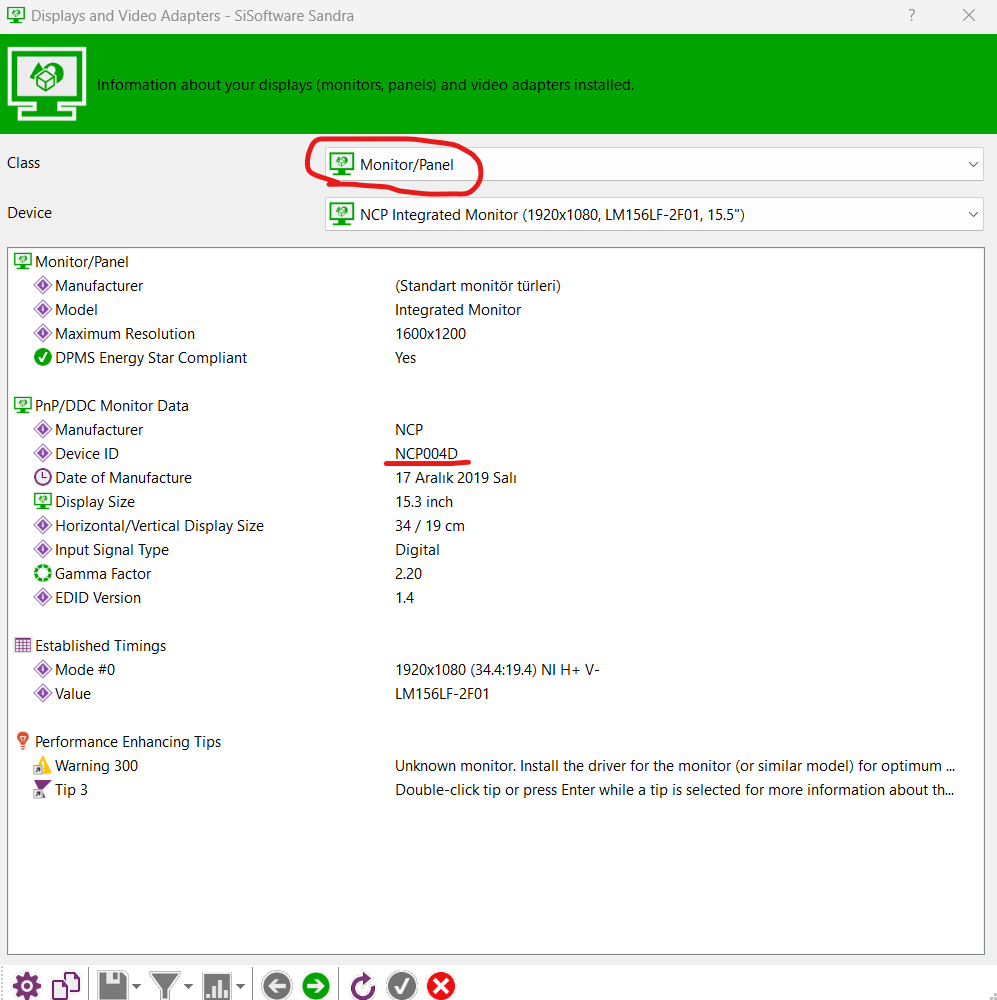Select the Performance Enhancing Tips section header
997x1000 pixels.
coord(128,742)
